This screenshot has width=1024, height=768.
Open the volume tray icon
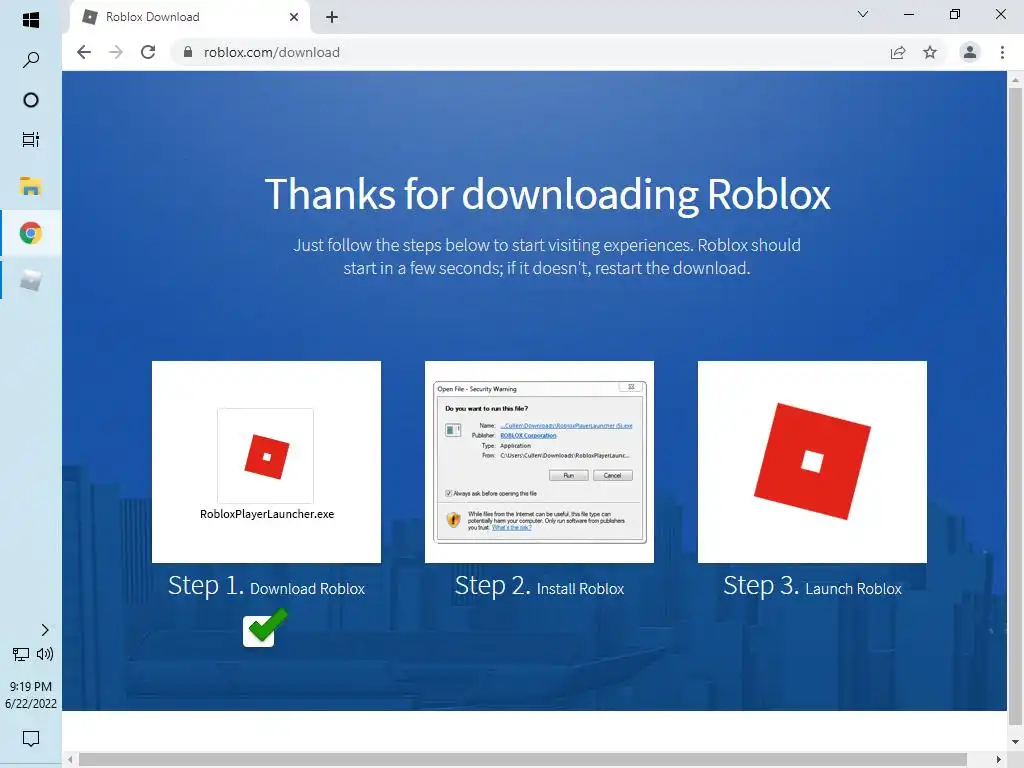pyautogui.click(x=45, y=654)
